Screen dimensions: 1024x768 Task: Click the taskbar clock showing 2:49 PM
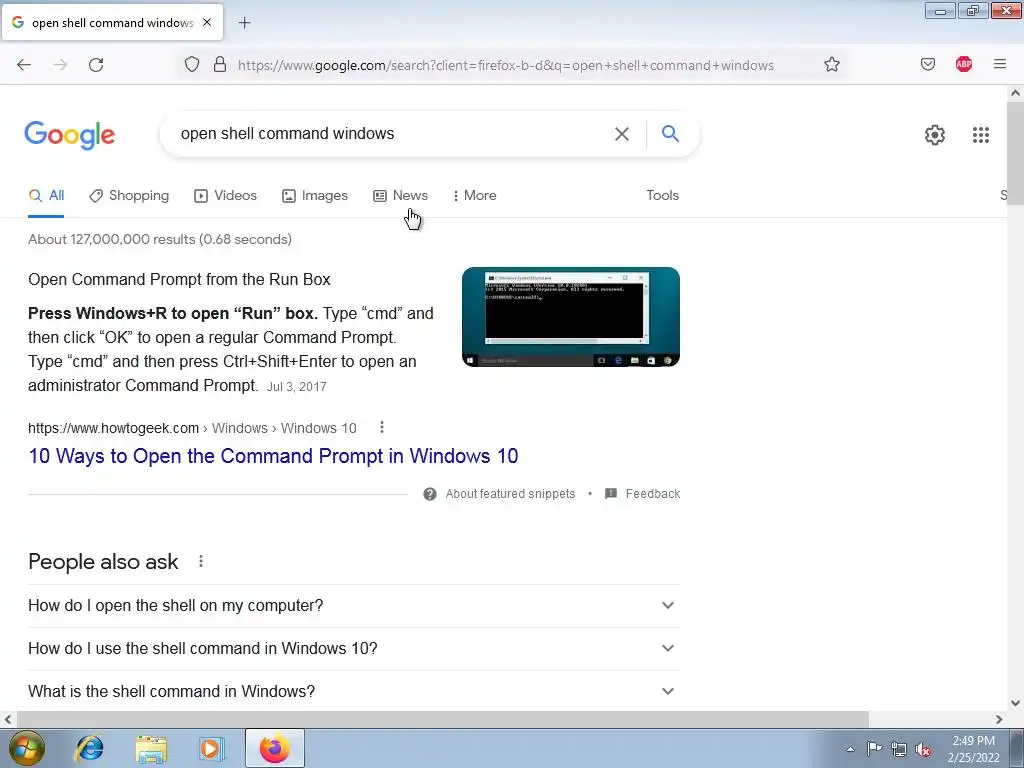coord(973,749)
